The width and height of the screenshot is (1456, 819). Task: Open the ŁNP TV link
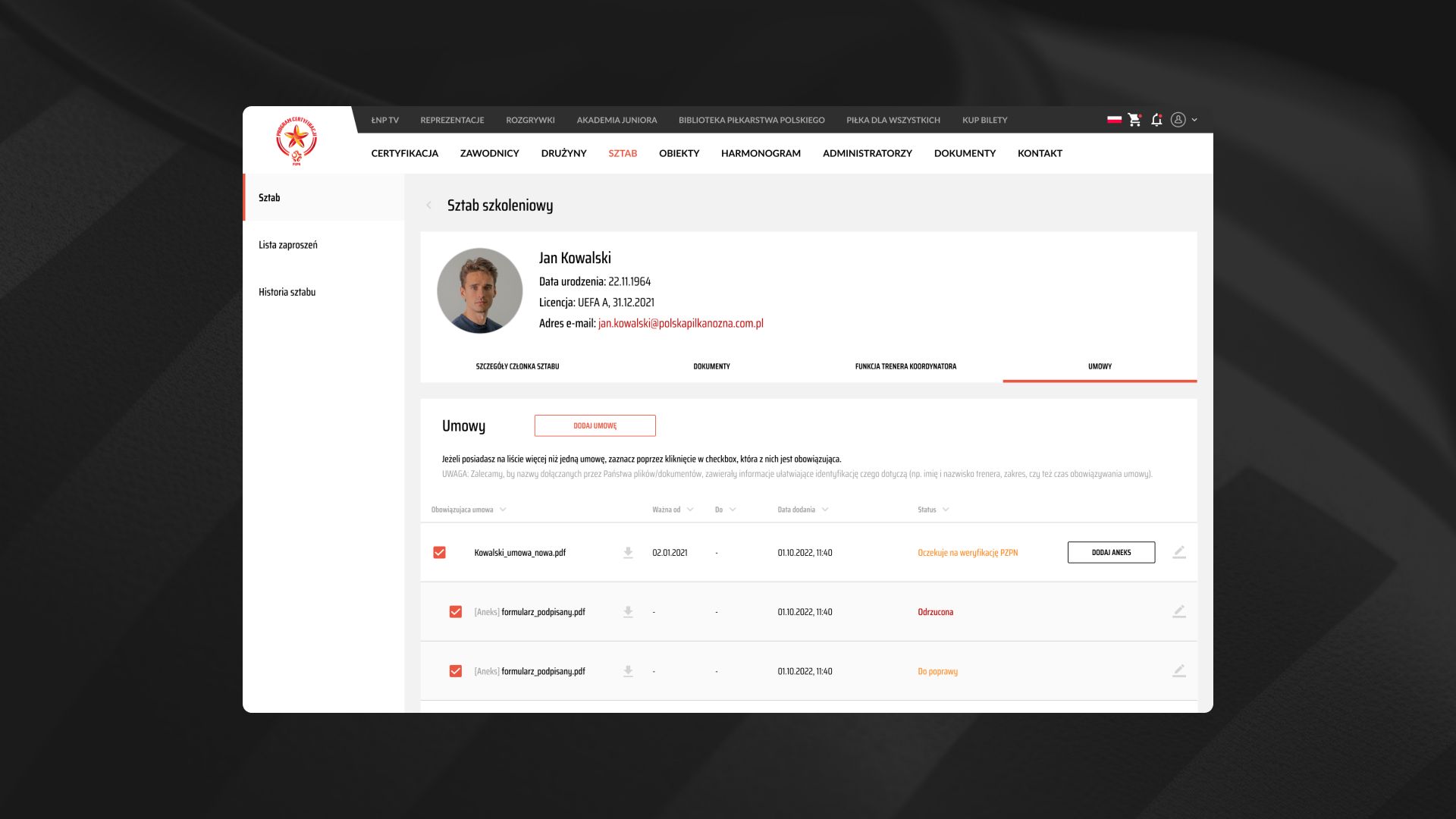385,120
